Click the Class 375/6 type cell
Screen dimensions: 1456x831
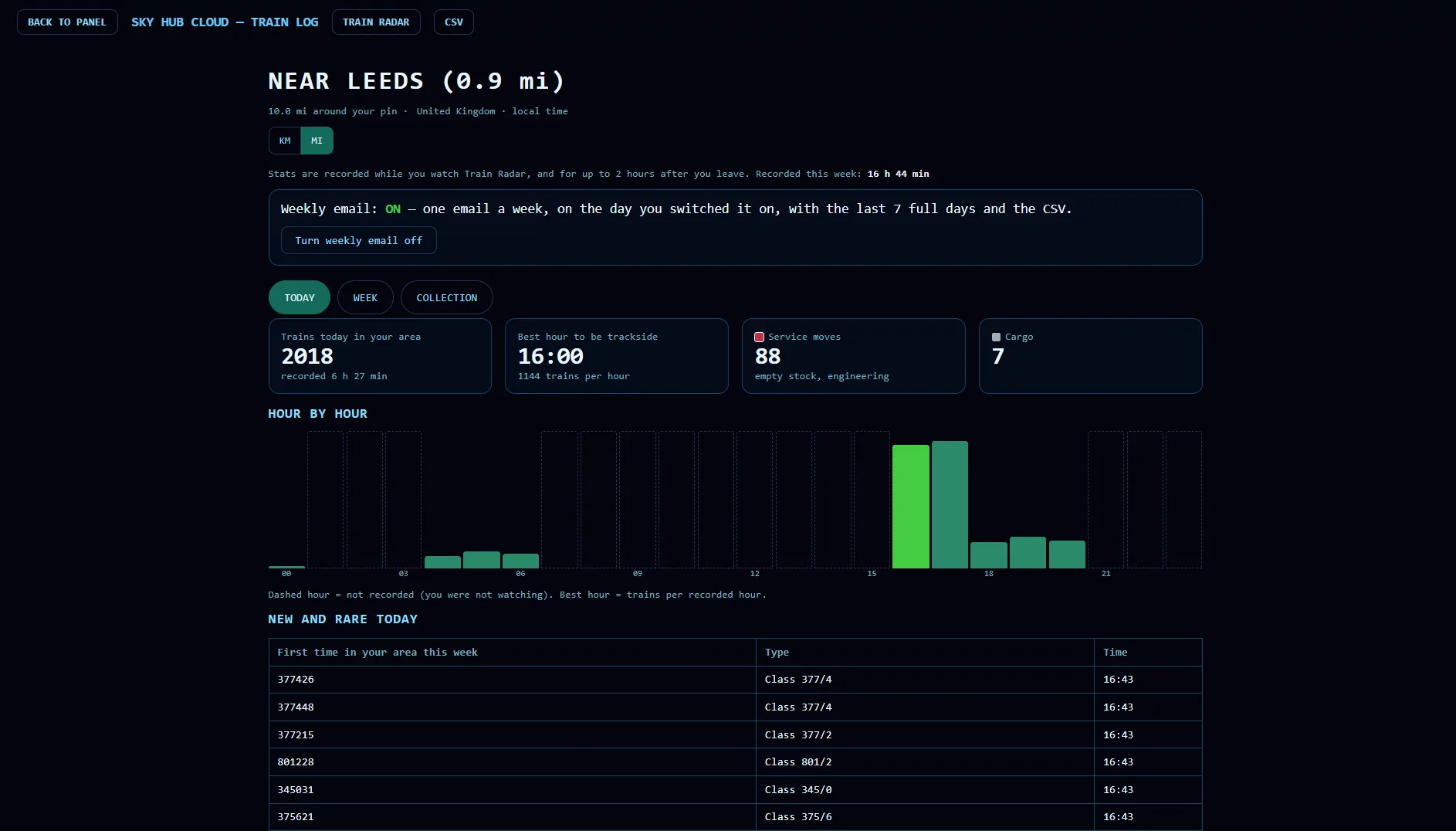pyautogui.click(x=925, y=817)
